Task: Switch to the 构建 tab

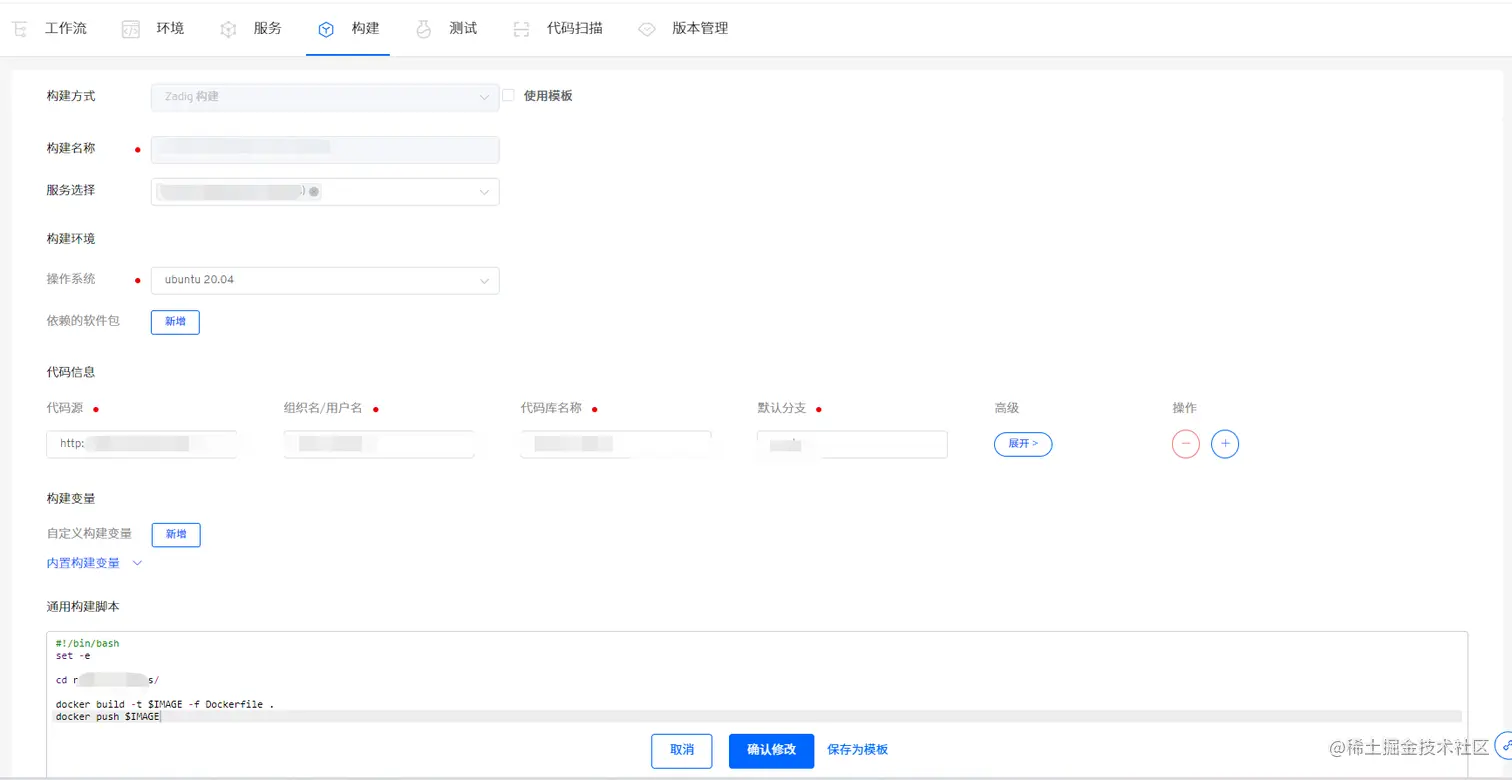Action: (x=366, y=28)
